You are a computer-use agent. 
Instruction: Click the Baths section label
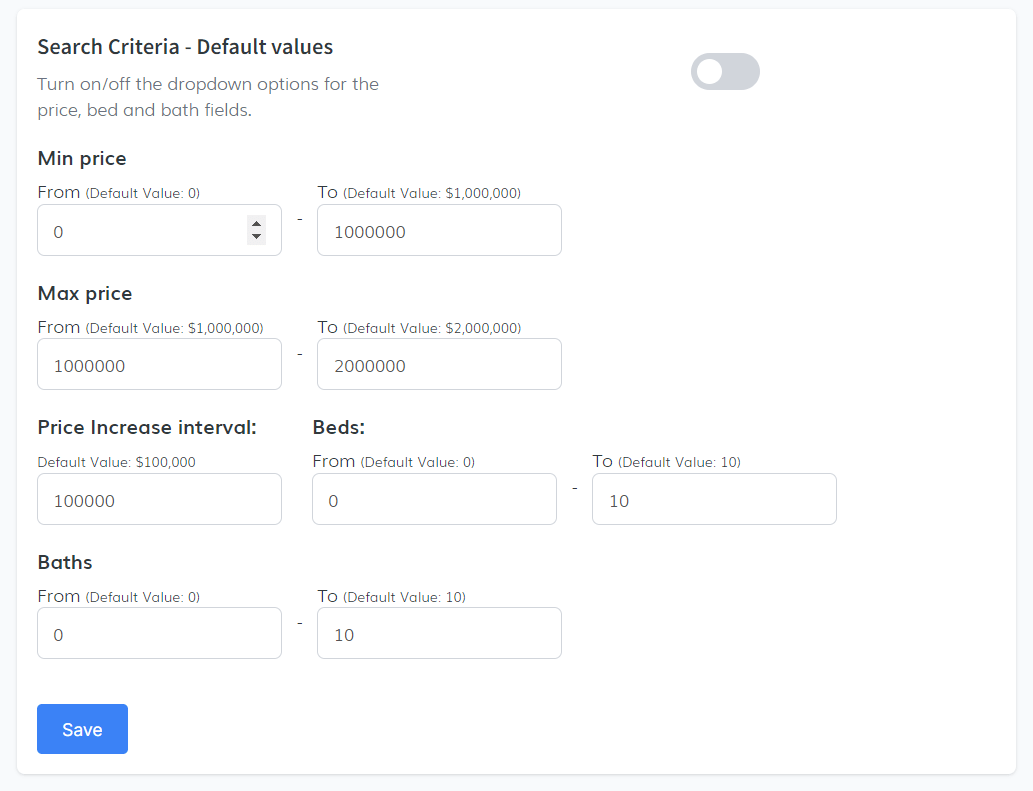point(65,562)
